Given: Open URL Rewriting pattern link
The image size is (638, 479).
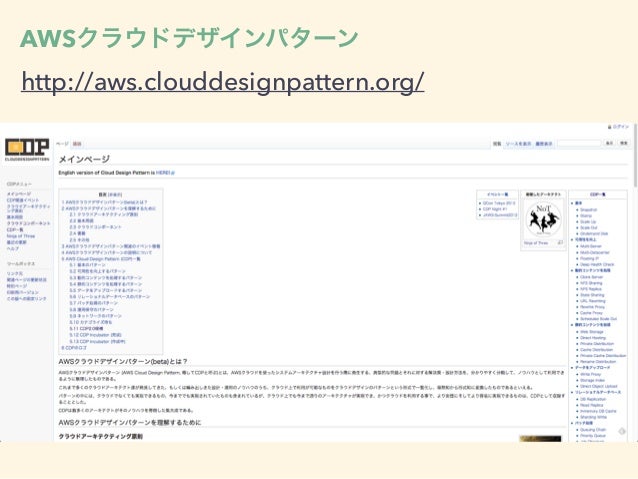Looking at the screenshot, I should pos(593,301).
